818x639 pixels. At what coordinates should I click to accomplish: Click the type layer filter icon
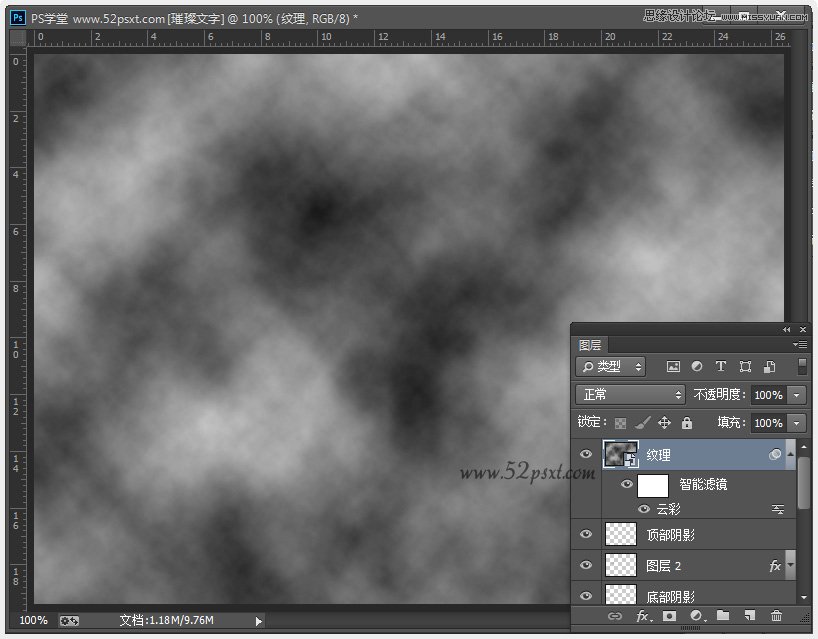720,367
